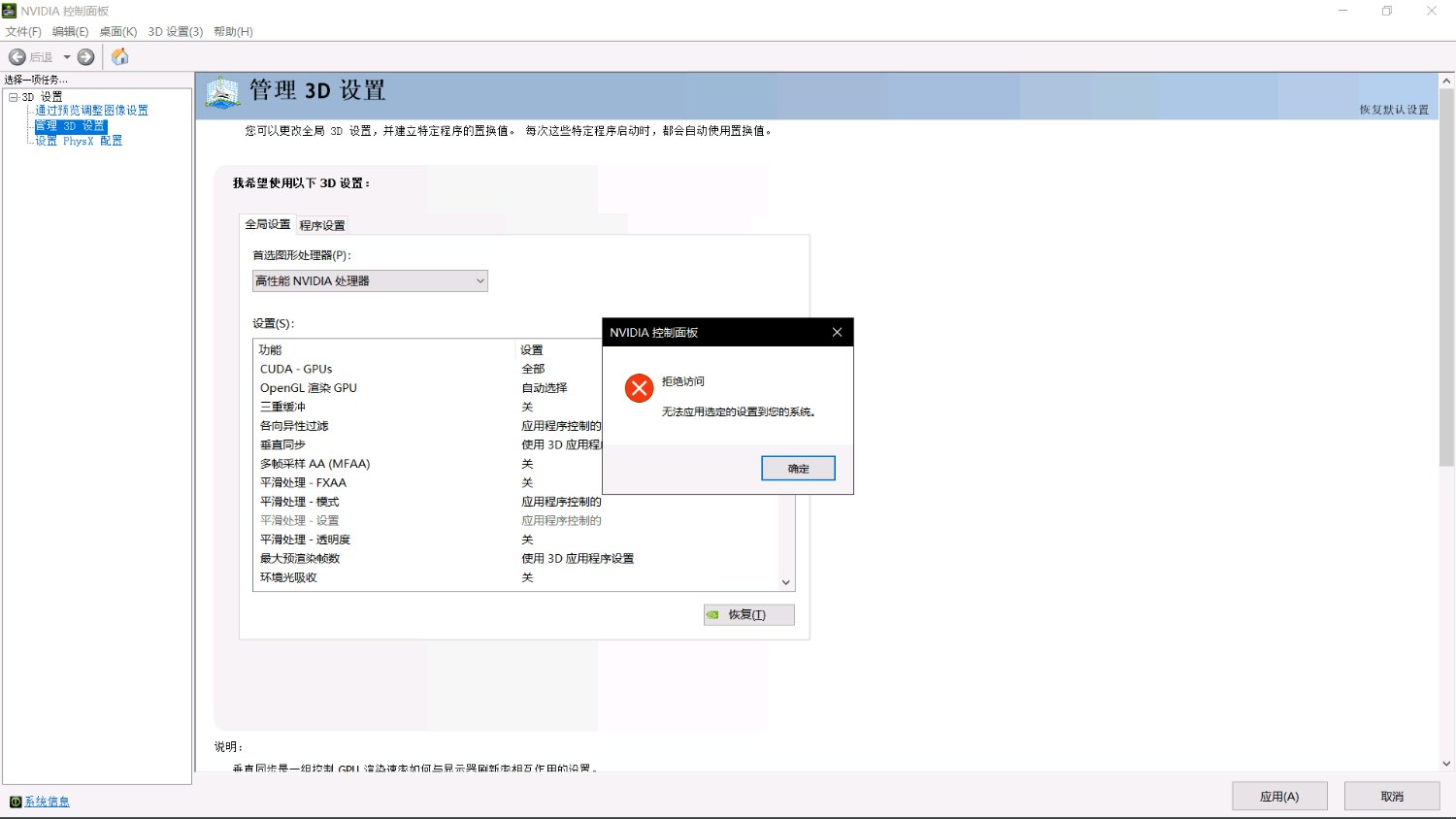Click the NVIDIA logo in the title bar
Viewport: 1456px width, 819px height.
coord(10,11)
